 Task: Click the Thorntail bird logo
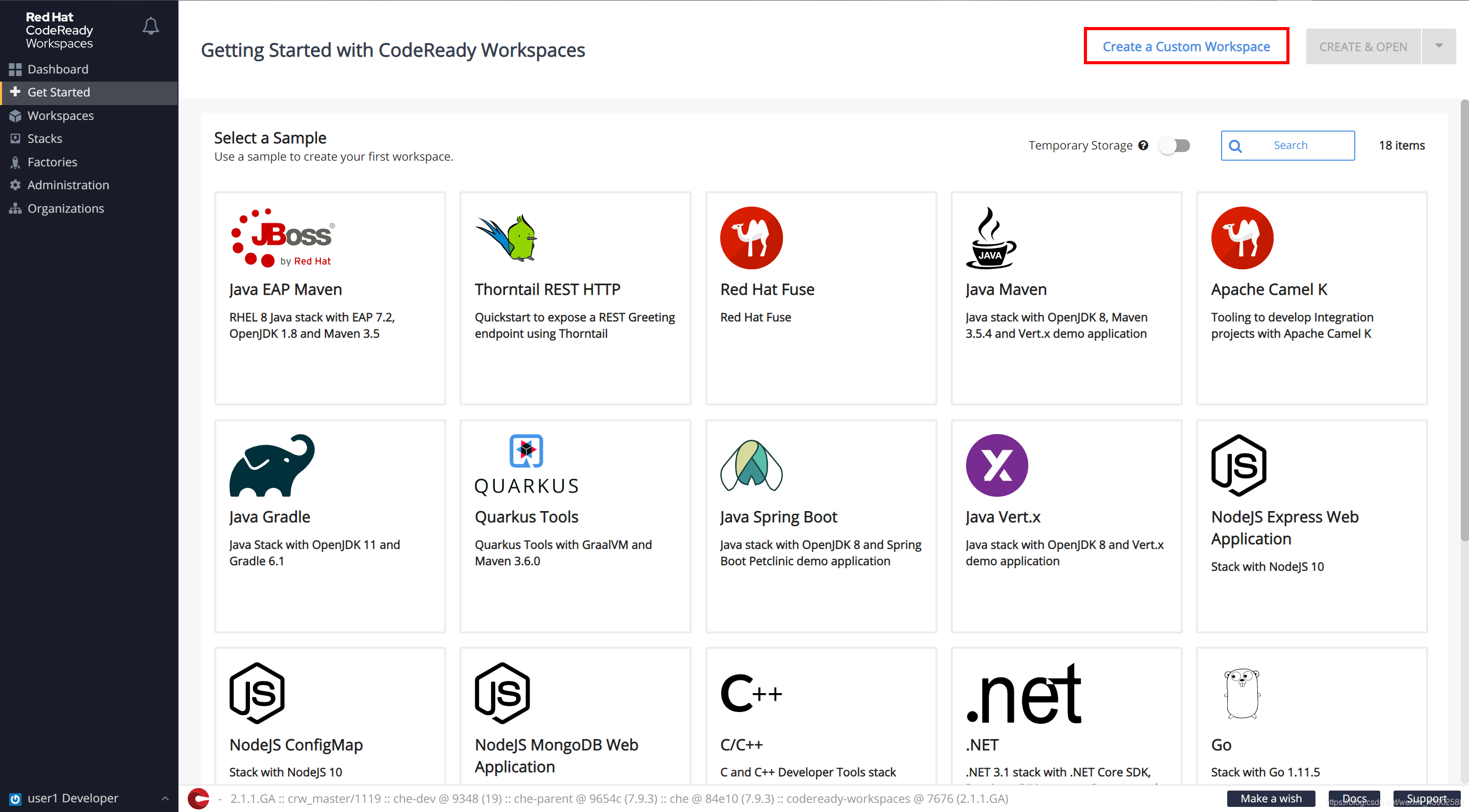(x=506, y=237)
